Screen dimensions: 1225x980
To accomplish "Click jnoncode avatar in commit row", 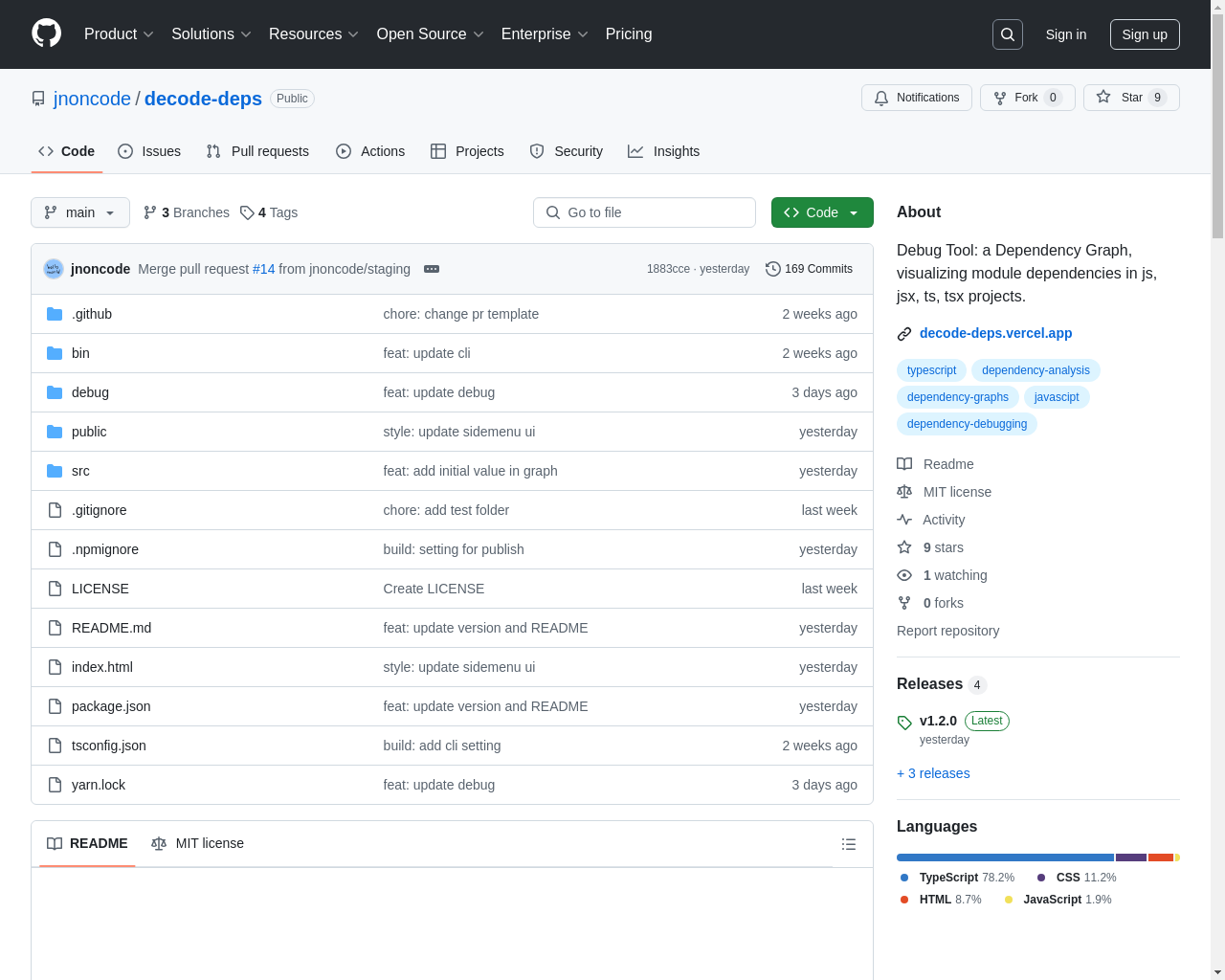I will pyautogui.click(x=54, y=269).
